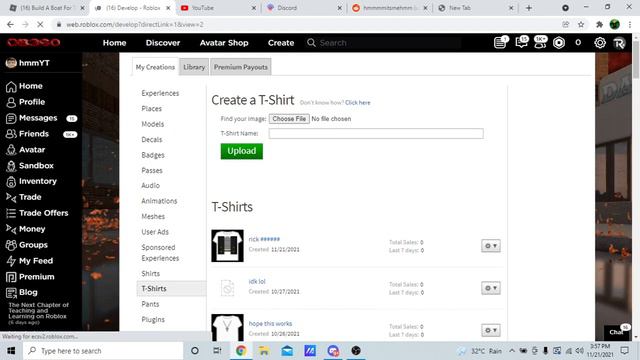Viewport: 640px width, 360px height.
Task: Open gear dropdown for rick t-shirt
Action: [491, 246]
